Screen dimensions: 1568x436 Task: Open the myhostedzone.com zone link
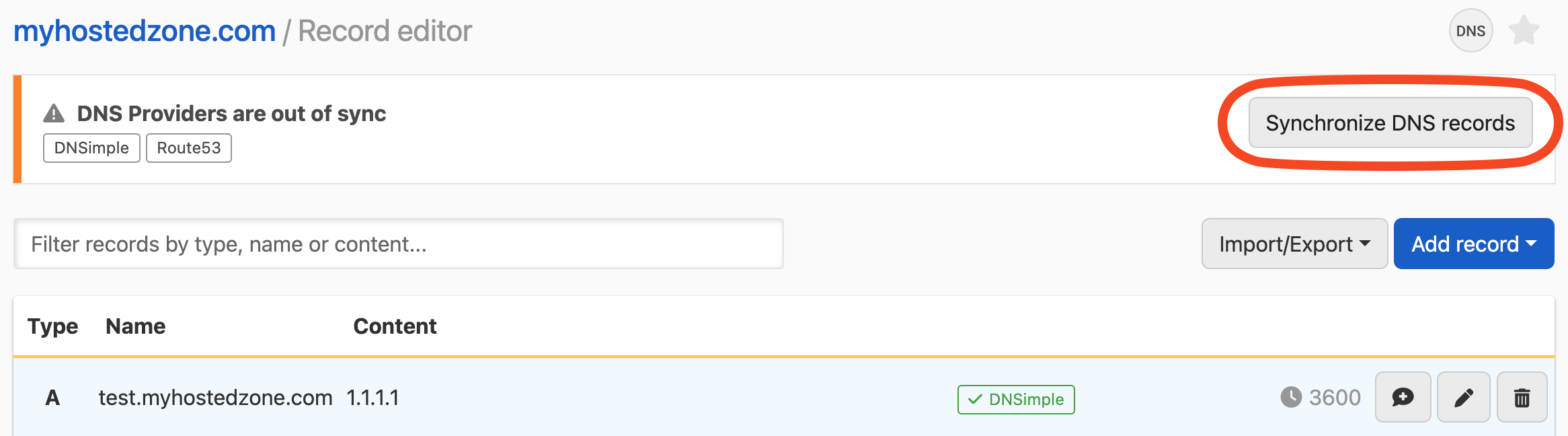pos(143,30)
